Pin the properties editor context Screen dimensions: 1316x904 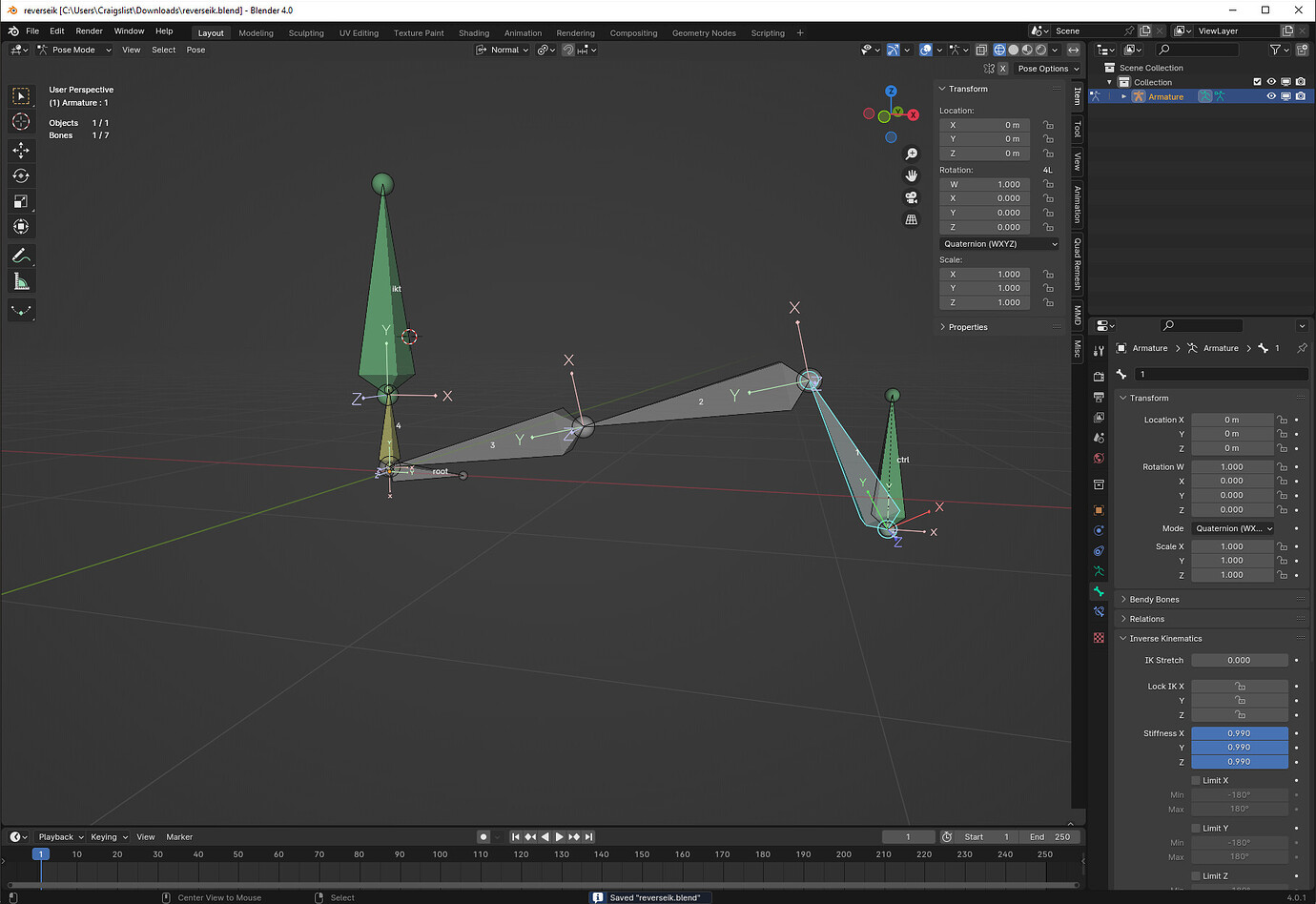point(1302,348)
